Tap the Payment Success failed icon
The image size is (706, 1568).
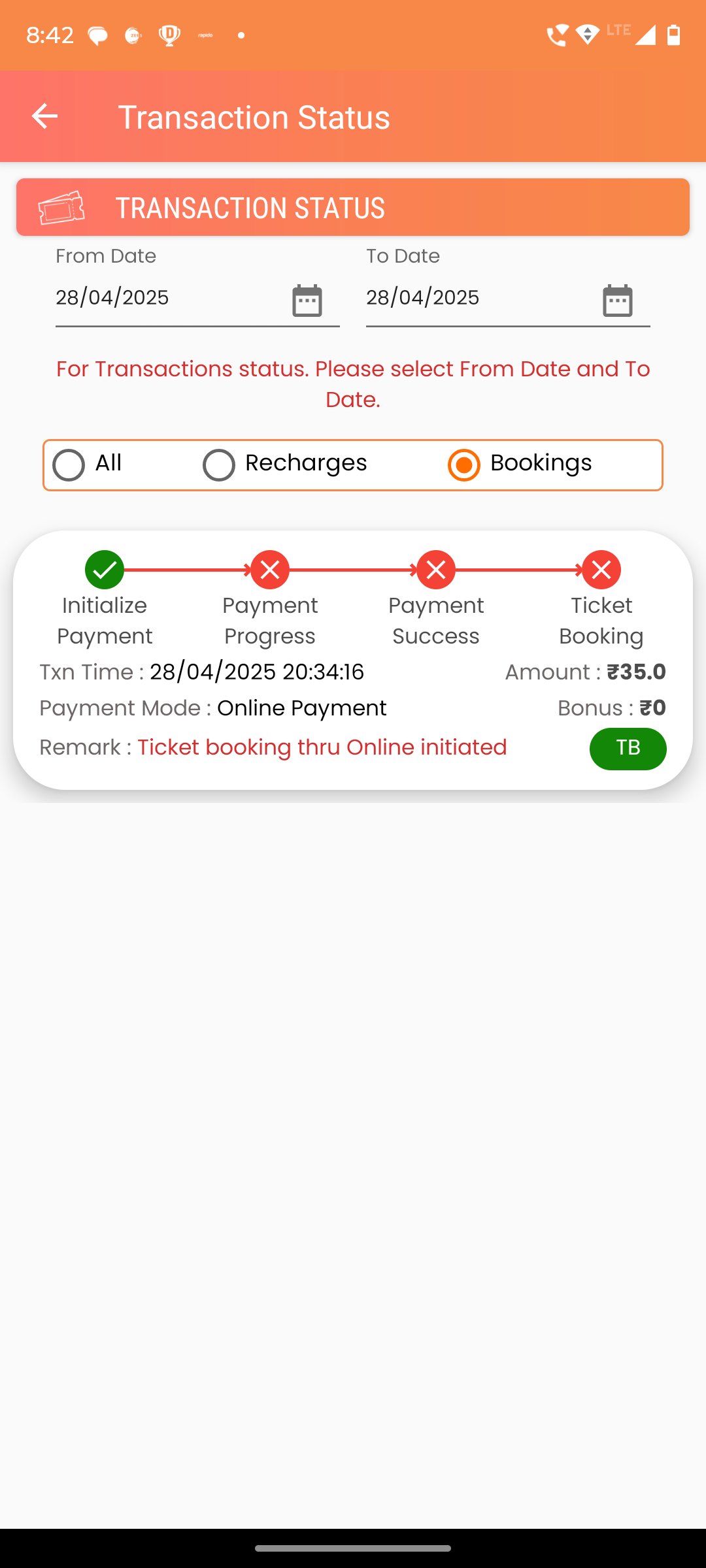pyautogui.click(x=436, y=570)
